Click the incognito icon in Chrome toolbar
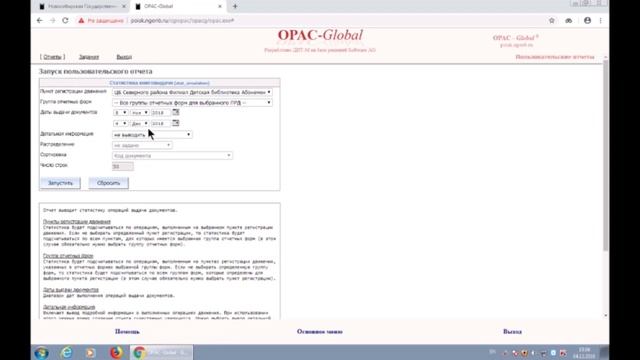 pos(569,20)
